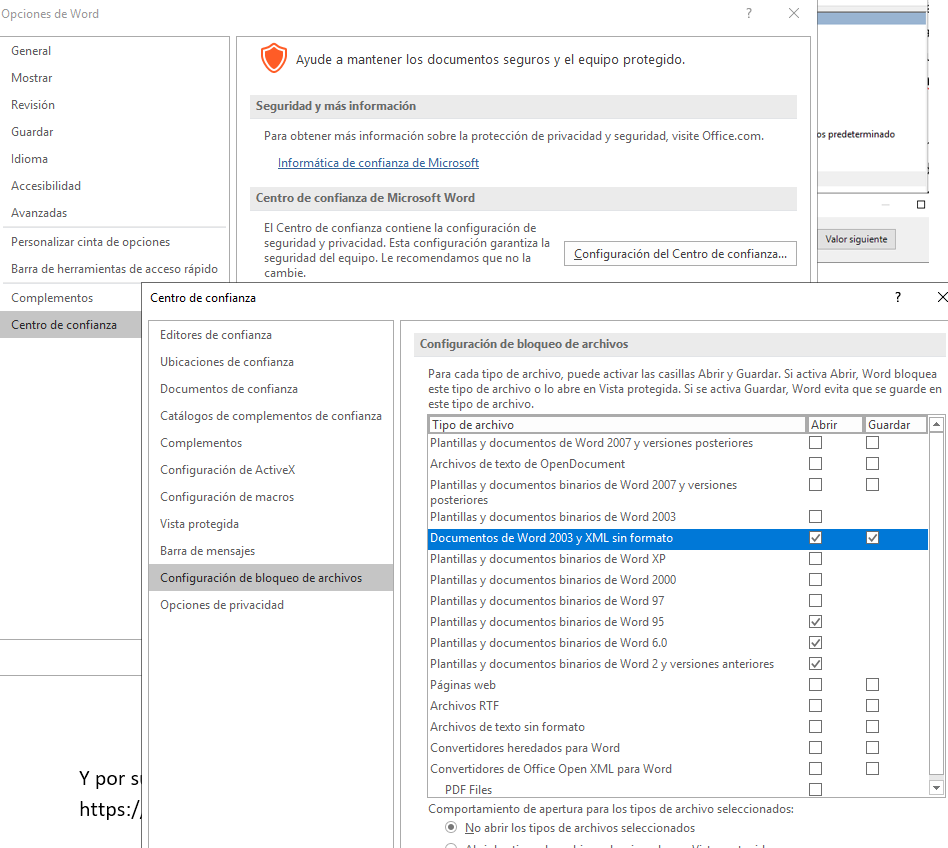This screenshot has height=848, width=948.
Task: Check Abrir for binarios de Word XP
Action: pyautogui.click(x=816, y=558)
